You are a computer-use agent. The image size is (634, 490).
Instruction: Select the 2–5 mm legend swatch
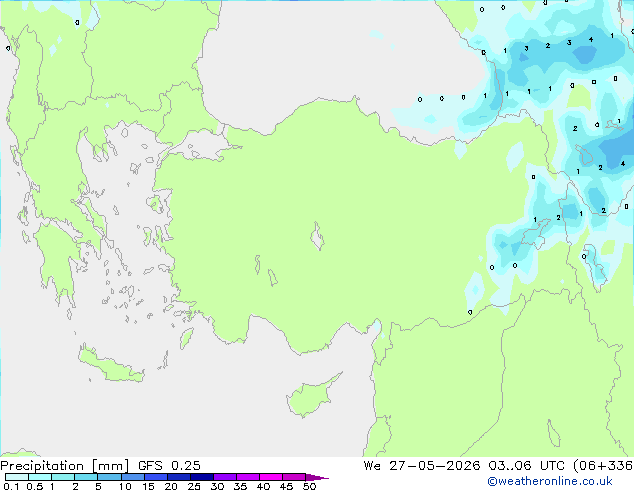(86, 477)
